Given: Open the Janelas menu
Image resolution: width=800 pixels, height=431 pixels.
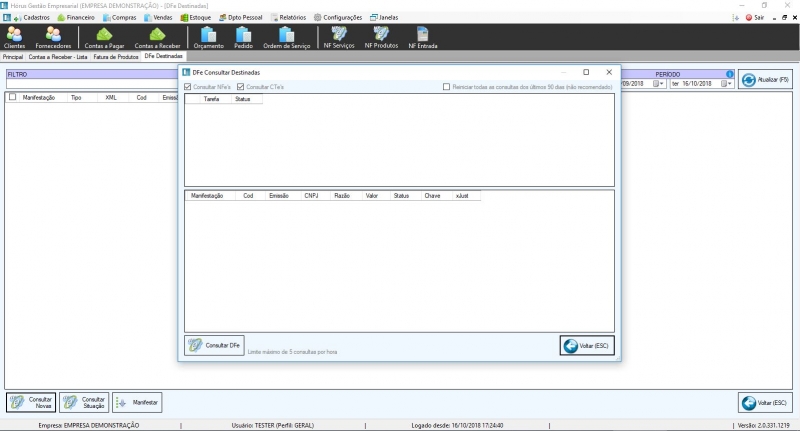Looking at the screenshot, I should (384, 17).
